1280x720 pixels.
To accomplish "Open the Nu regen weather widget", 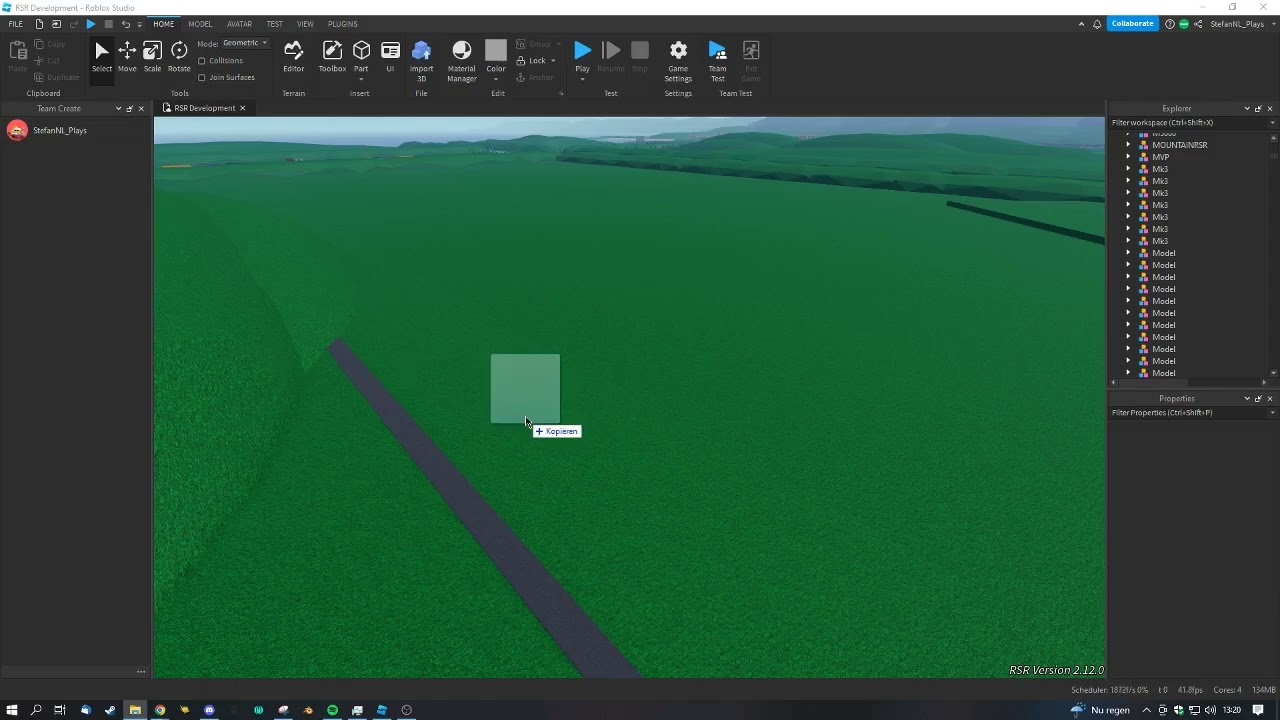I will point(1100,710).
